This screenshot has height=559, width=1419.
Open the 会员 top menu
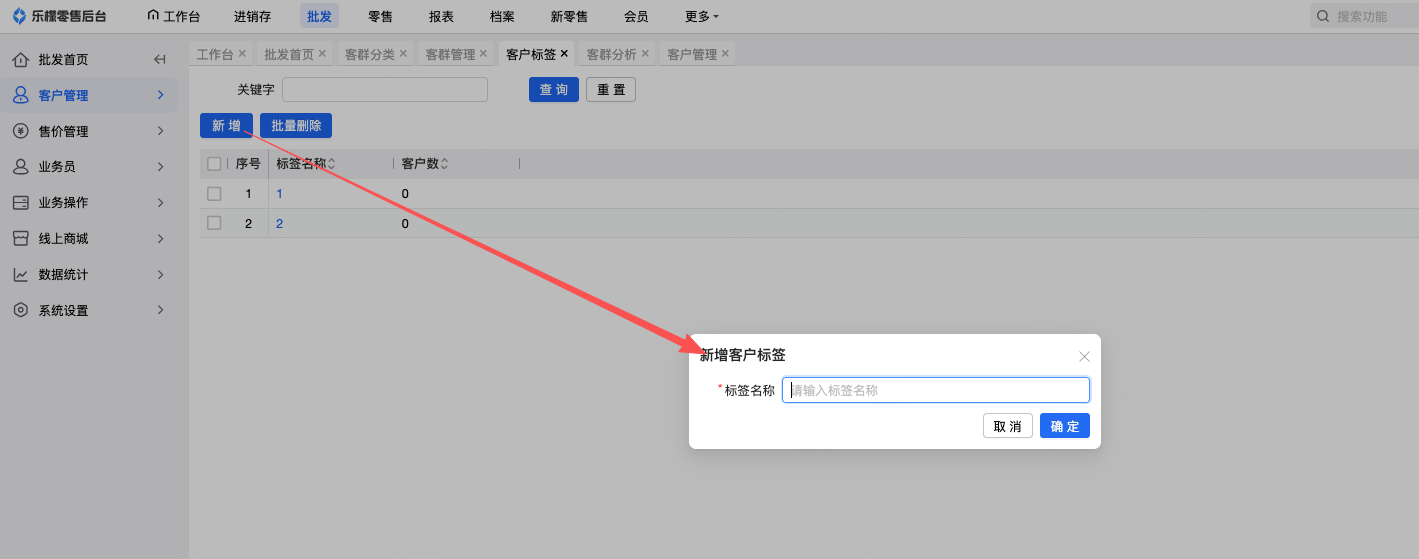tap(636, 16)
